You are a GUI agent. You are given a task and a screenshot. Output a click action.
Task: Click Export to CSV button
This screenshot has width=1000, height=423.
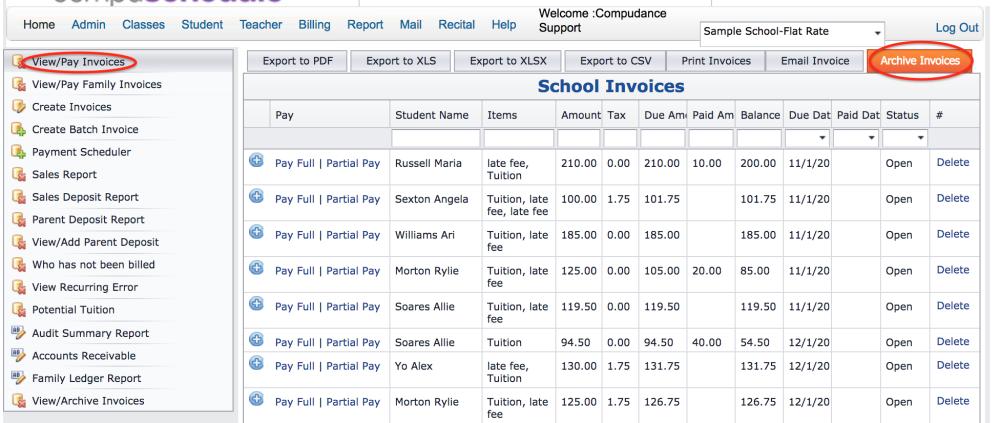pyautogui.click(x=615, y=61)
